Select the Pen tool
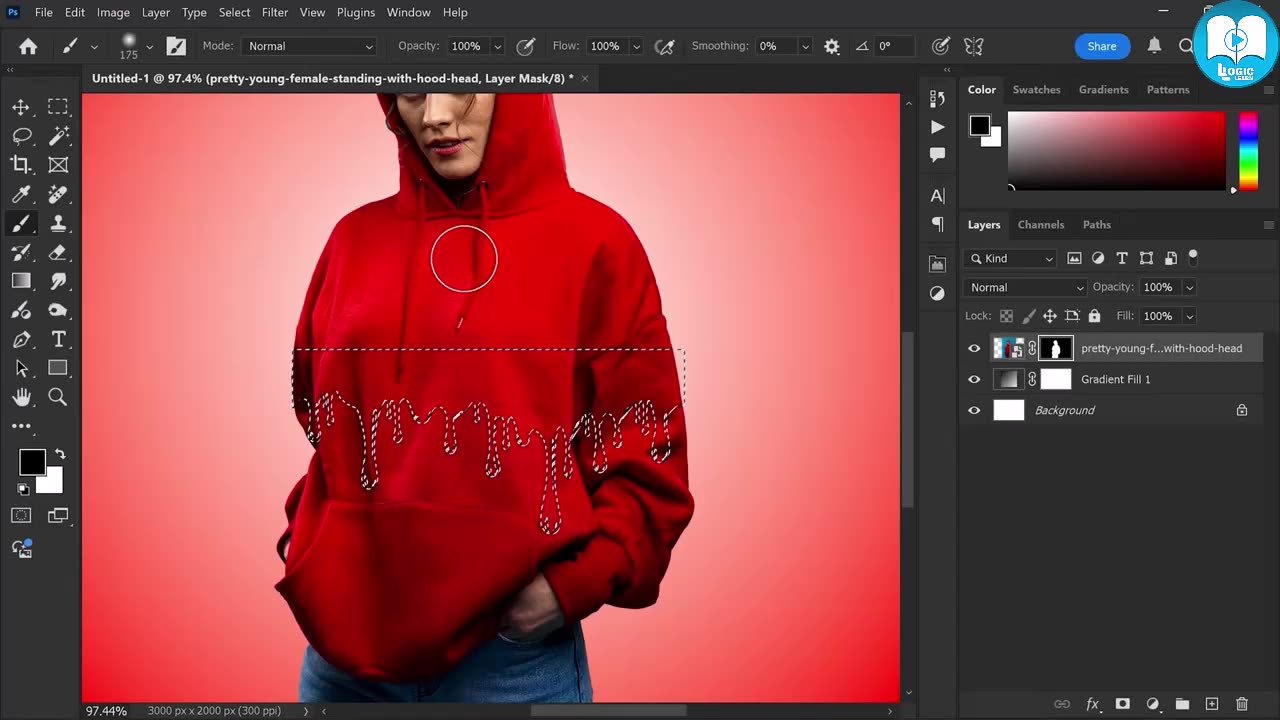Image resolution: width=1280 pixels, height=720 pixels. (x=21, y=339)
